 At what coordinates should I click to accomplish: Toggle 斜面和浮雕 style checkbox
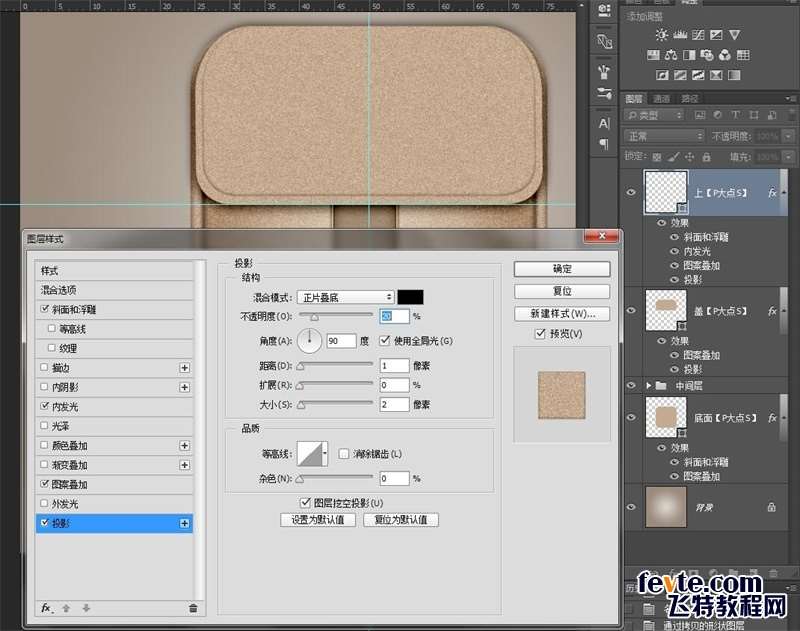[44, 309]
